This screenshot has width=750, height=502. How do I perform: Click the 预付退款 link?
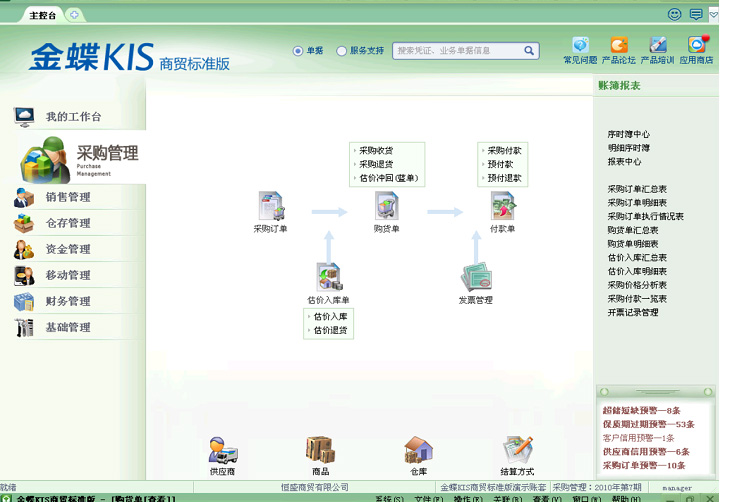[x=504, y=178]
